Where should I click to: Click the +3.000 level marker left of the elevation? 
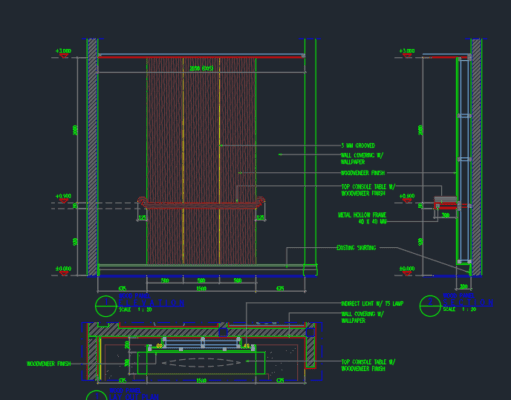[x=63, y=53]
